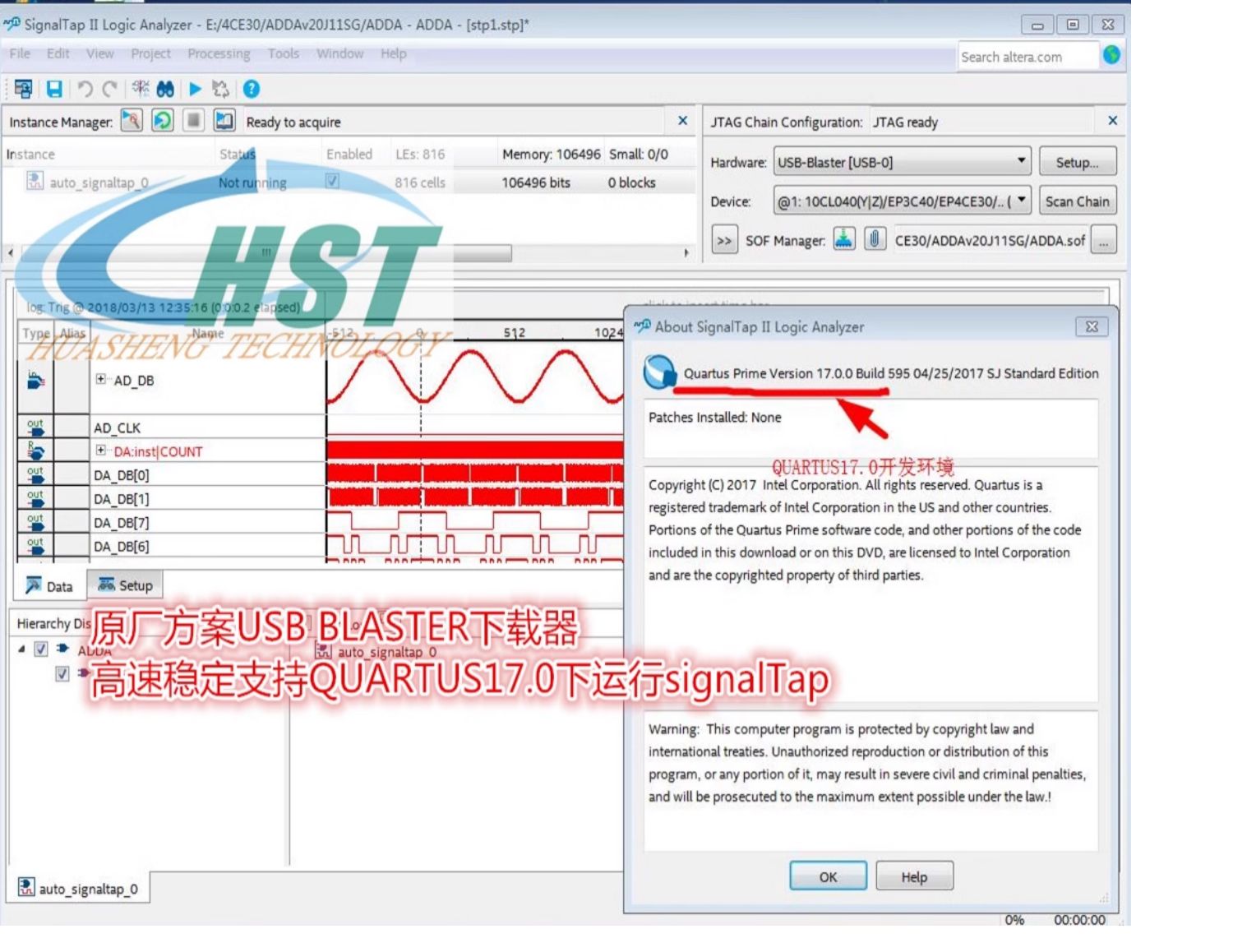This screenshot has width=1233, height=952.
Task: Close the JTAG Chain Configuration panel
Action: point(1112,121)
